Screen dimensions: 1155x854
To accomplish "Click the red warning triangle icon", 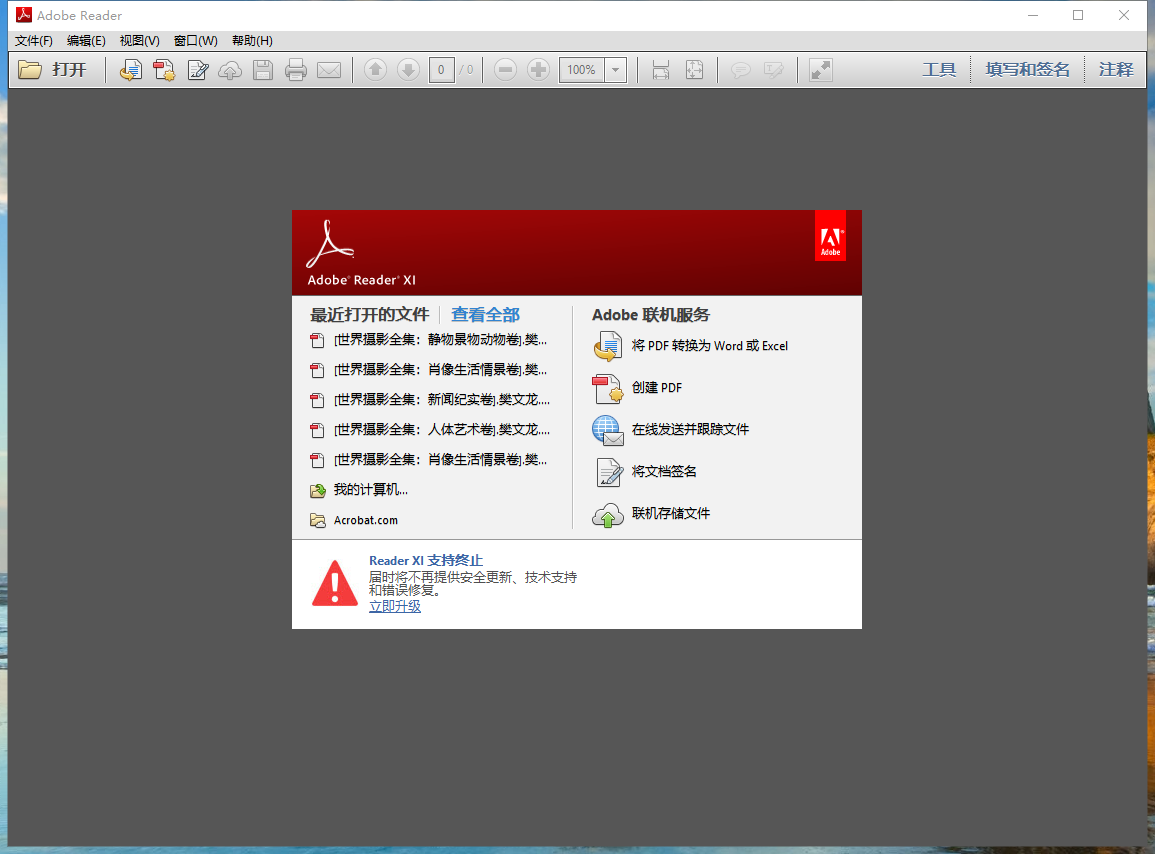I will click(335, 583).
